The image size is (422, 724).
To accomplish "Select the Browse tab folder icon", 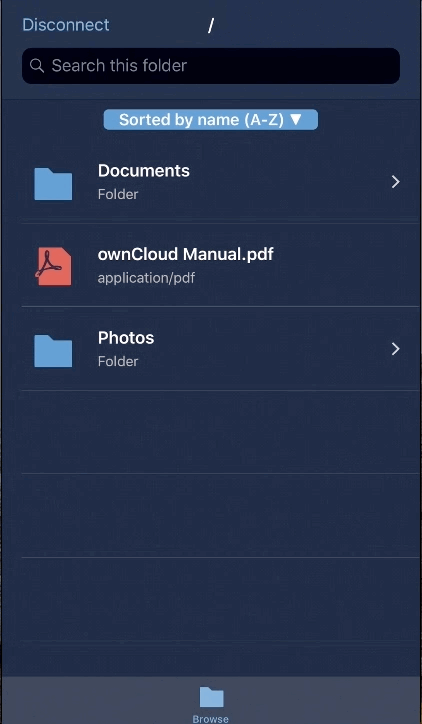I will tap(211, 697).
